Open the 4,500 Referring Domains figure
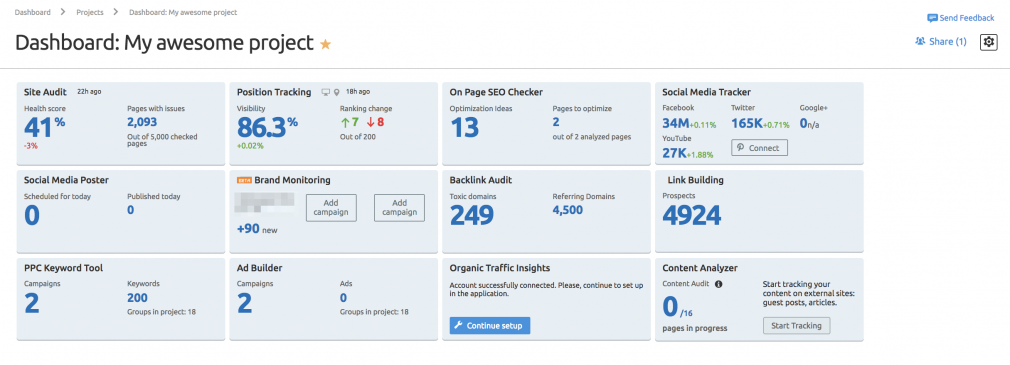This screenshot has width=1010, height=365. pyautogui.click(x=567, y=210)
